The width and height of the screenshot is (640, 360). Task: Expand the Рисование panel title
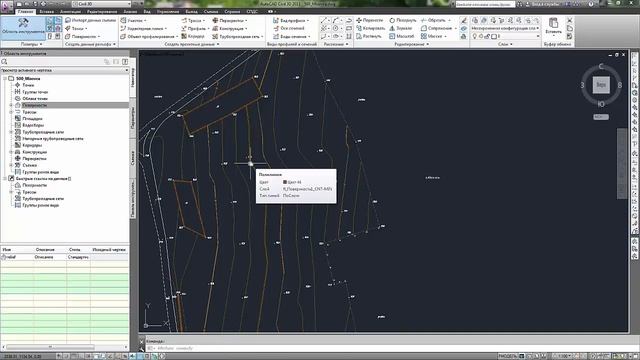[x=336, y=44]
